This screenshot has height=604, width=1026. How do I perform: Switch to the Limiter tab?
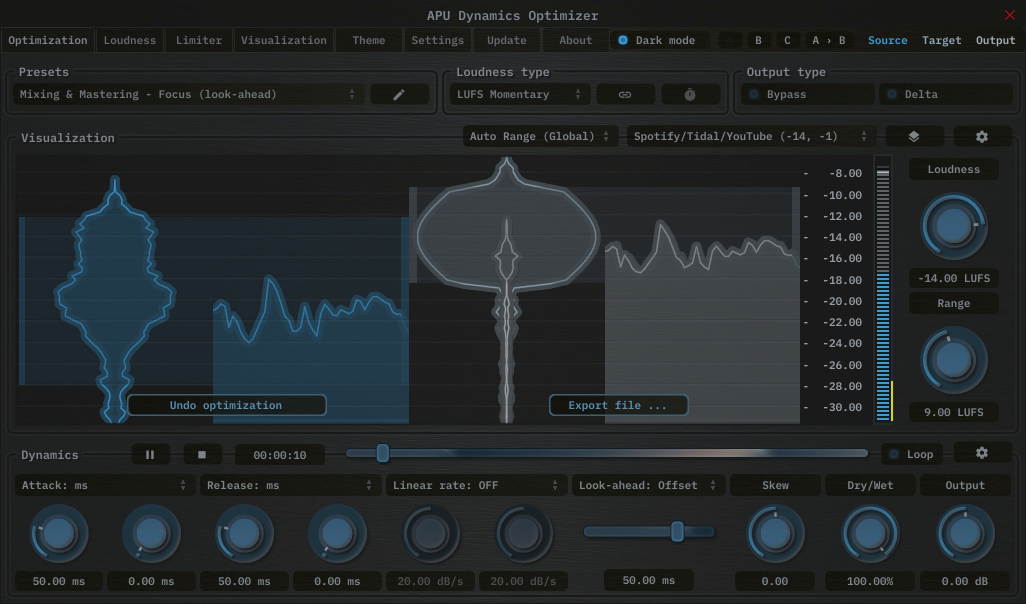pyautogui.click(x=198, y=40)
